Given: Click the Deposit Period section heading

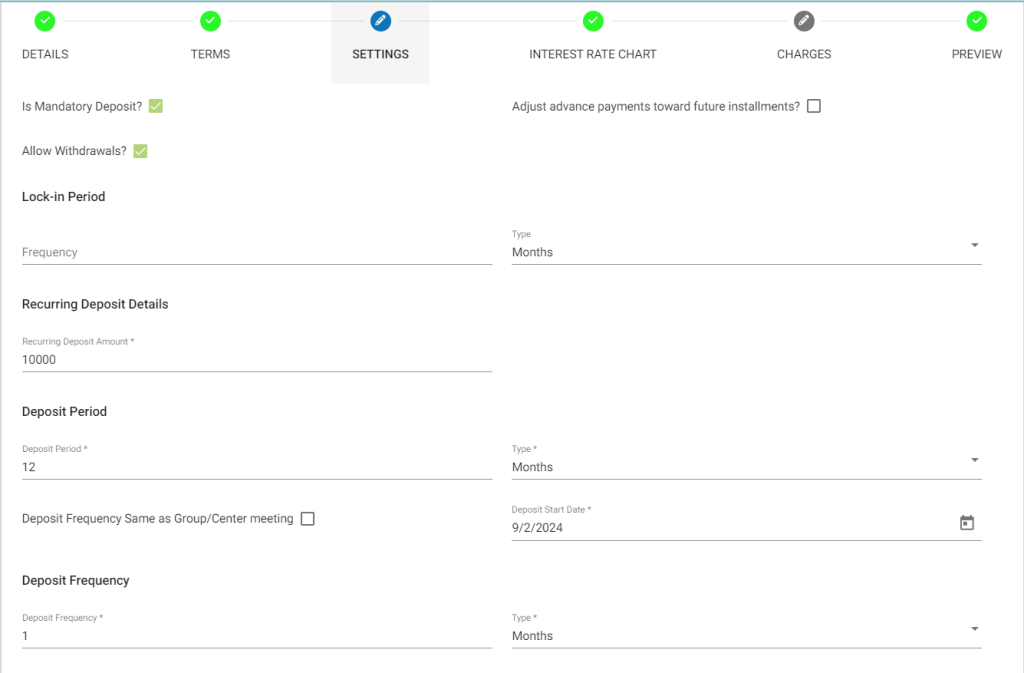Looking at the screenshot, I should click(64, 411).
